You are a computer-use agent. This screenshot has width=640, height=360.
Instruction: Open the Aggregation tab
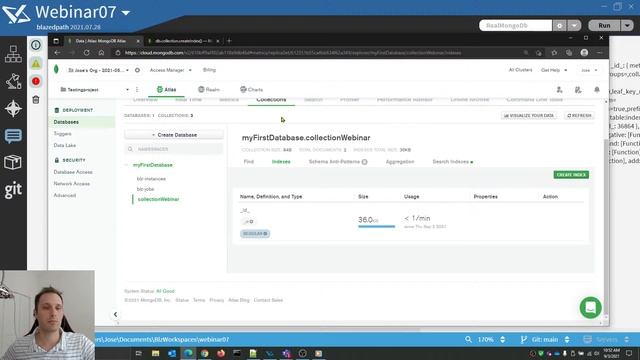(400, 162)
